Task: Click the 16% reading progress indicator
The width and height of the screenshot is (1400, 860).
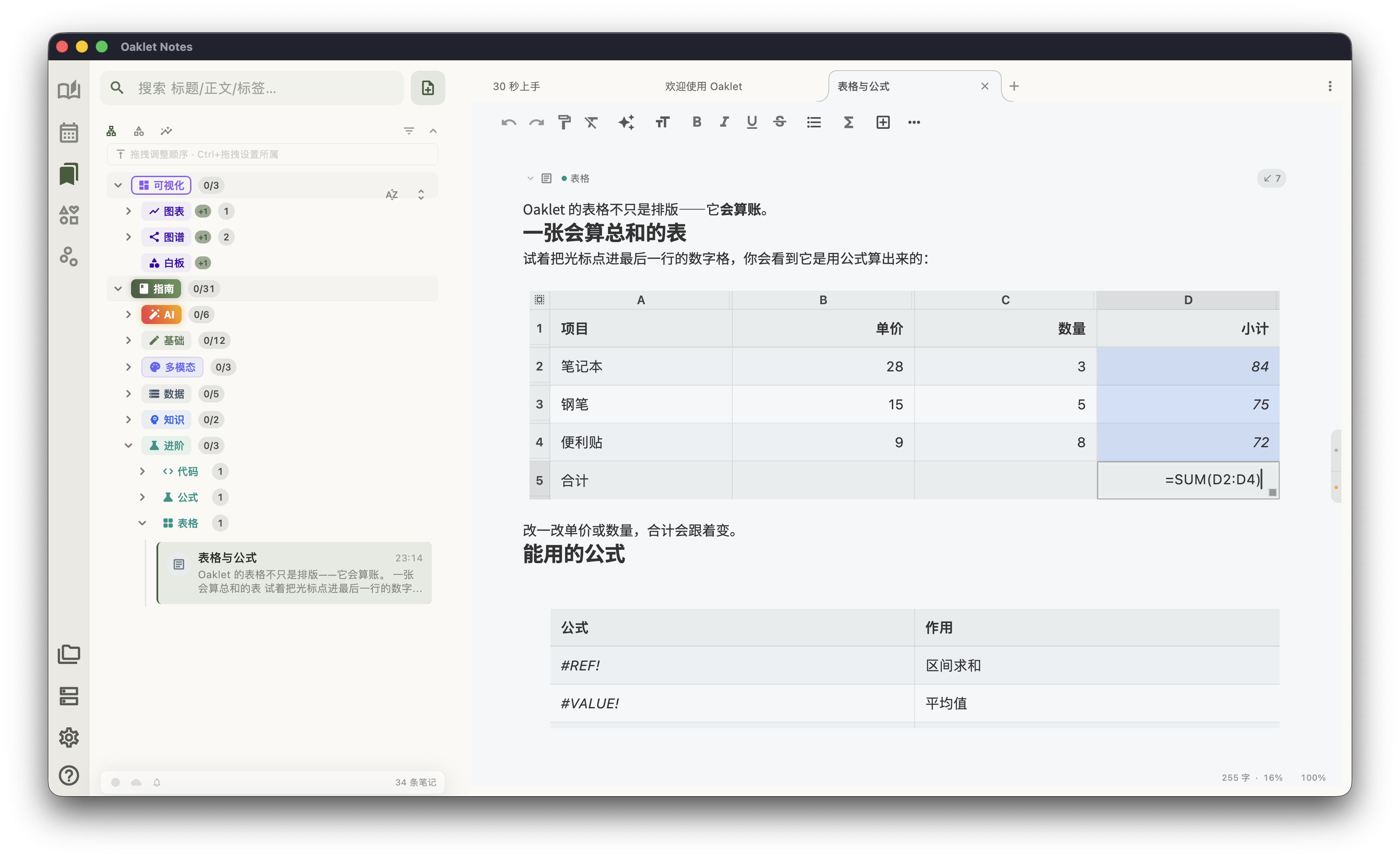Action: pyautogui.click(x=1272, y=778)
